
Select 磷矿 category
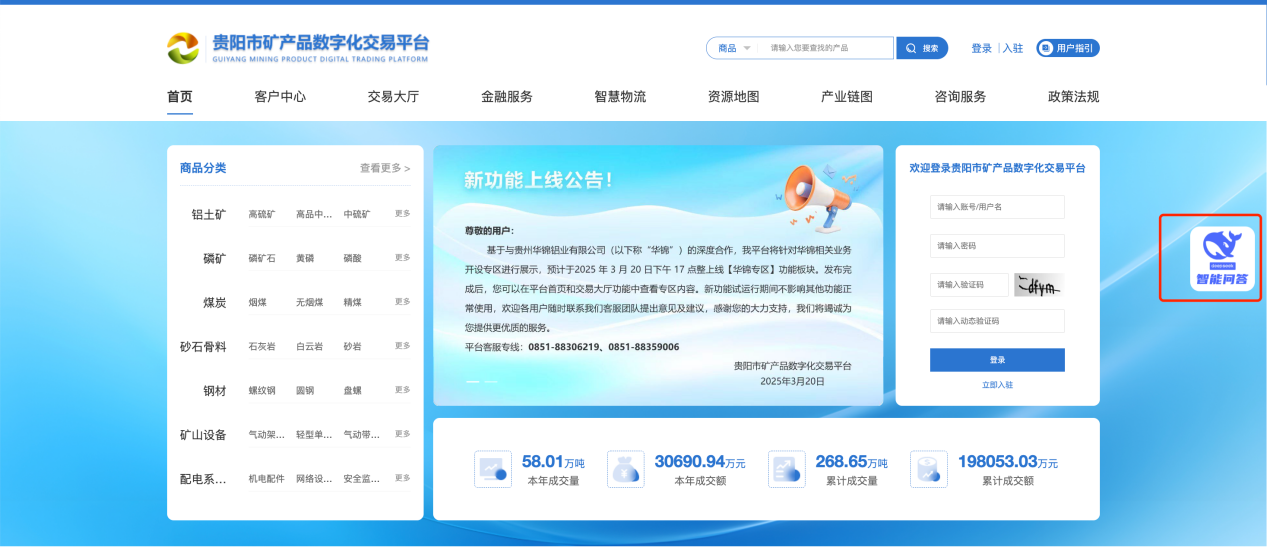point(215,258)
